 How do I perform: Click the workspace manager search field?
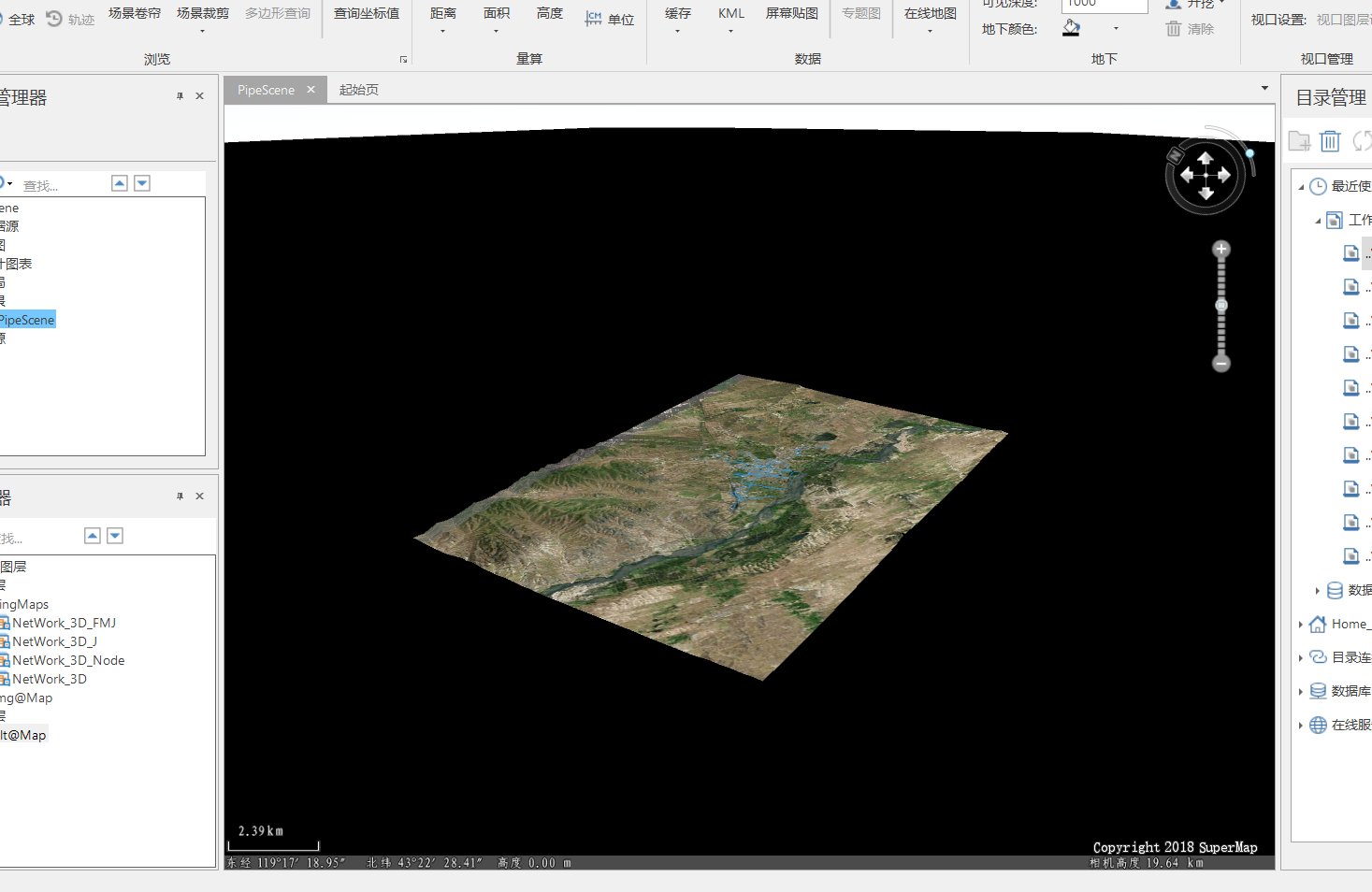(x=62, y=185)
